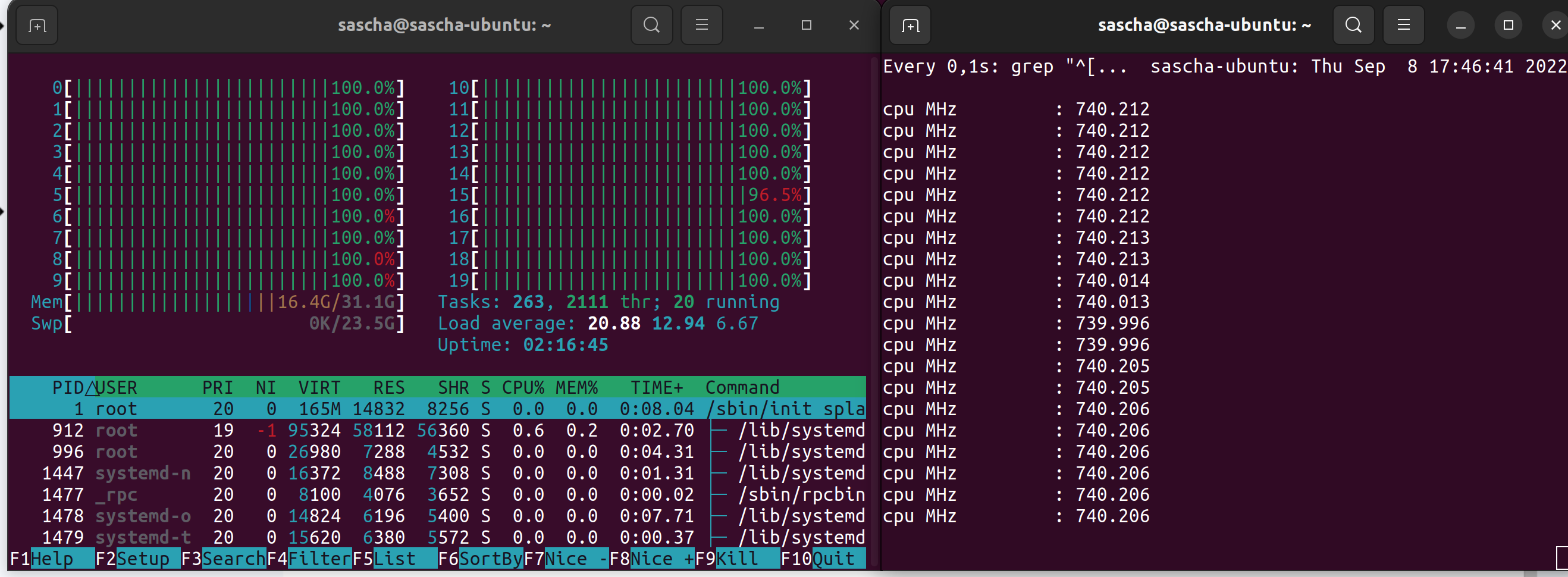Sort by CPU% column header
1568x577 pixels.
coord(523,387)
